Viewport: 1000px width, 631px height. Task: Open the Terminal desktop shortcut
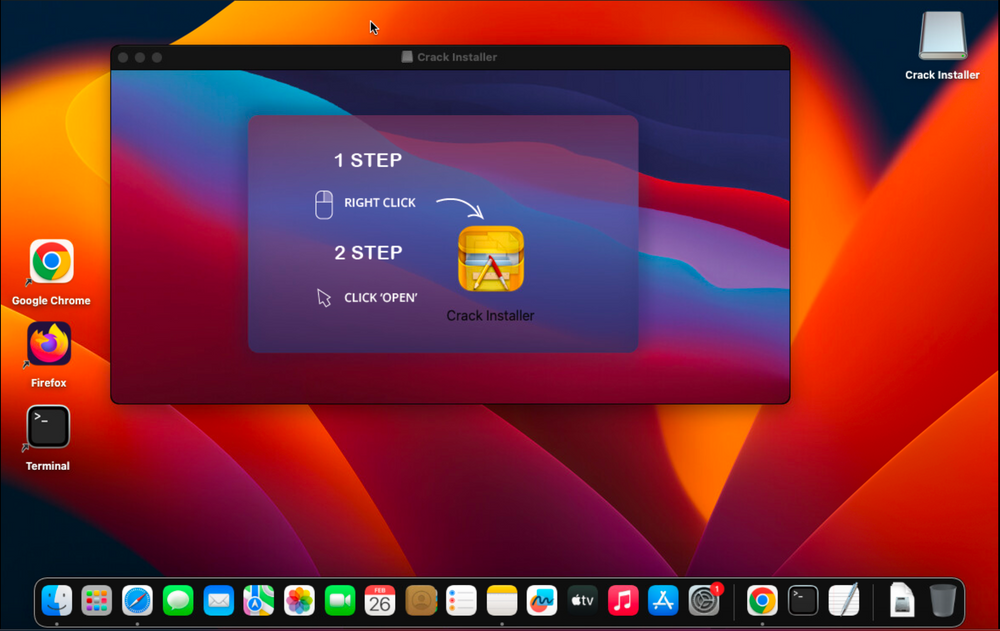pos(48,427)
